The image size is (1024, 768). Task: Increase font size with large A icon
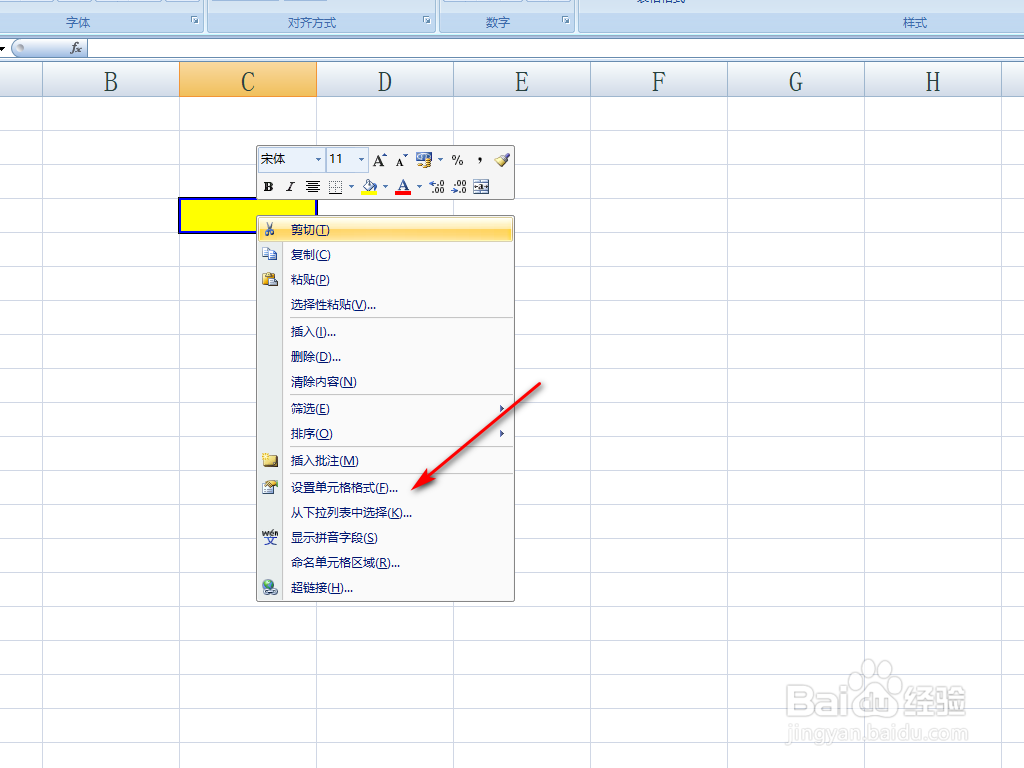[x=379, y=160]
